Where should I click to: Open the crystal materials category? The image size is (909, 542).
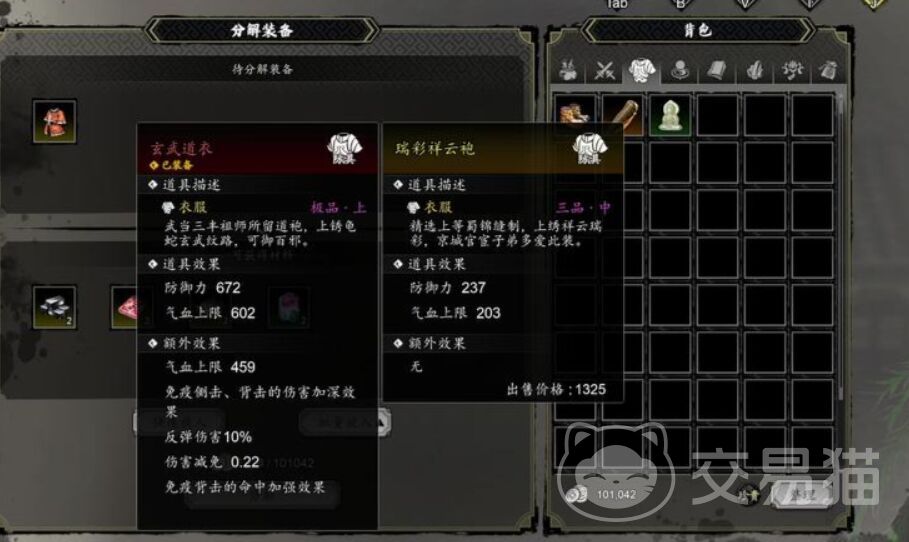754,71
